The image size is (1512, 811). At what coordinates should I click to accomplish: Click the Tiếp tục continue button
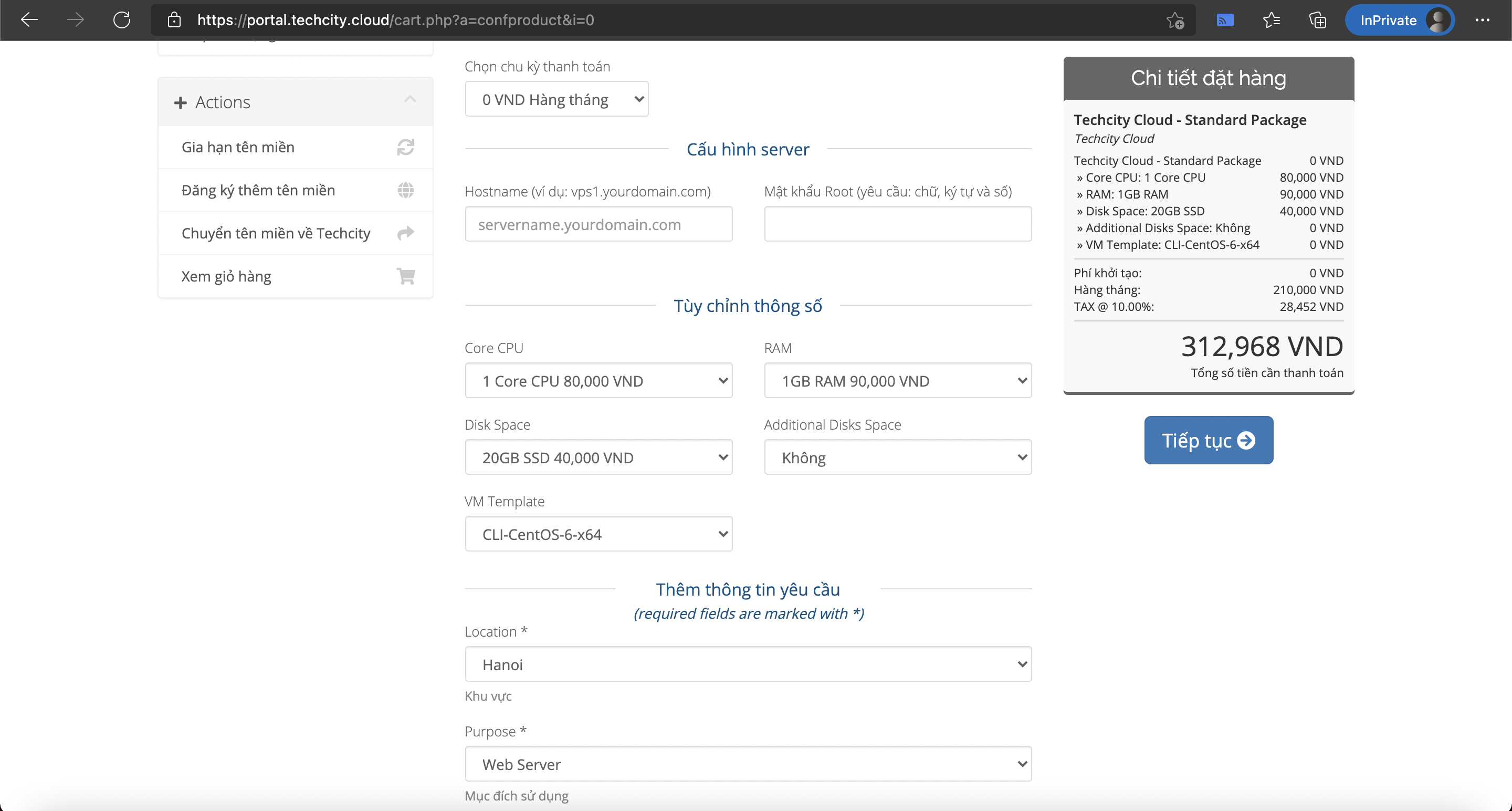1209,440
